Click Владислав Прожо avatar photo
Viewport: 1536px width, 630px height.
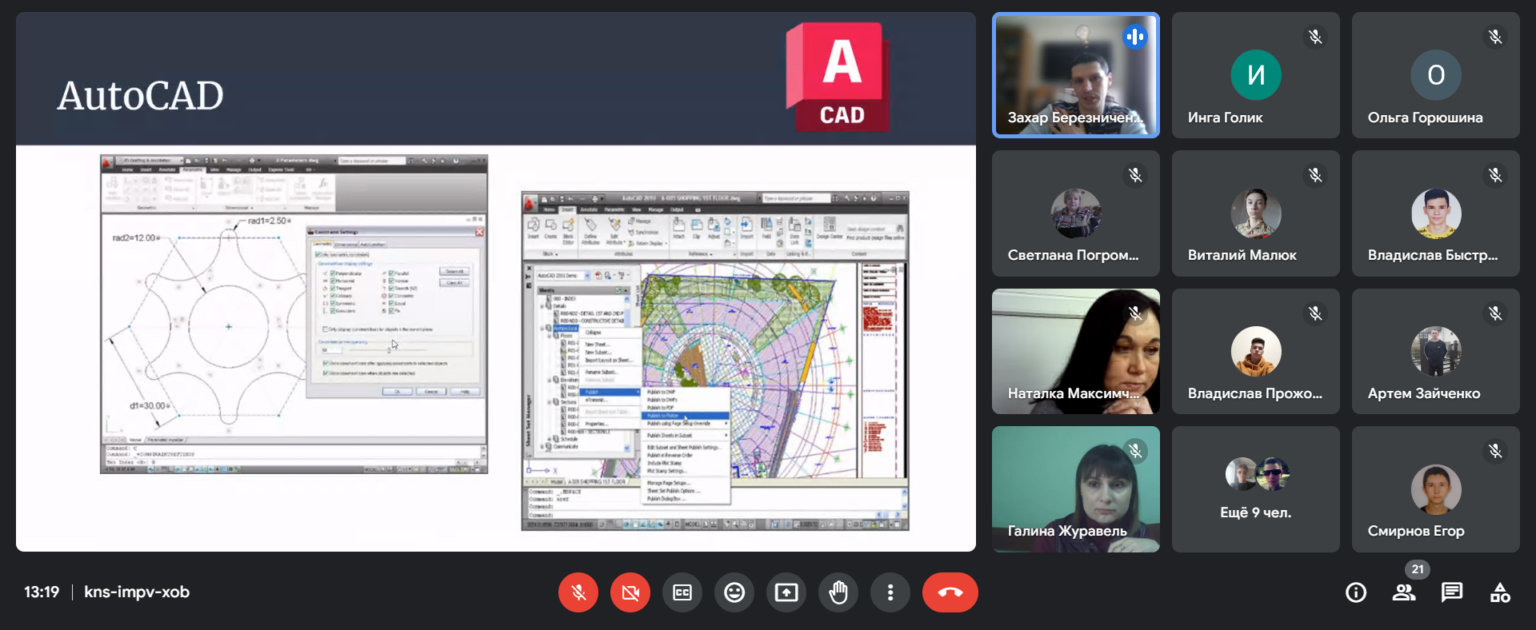tap(1256, 351)
